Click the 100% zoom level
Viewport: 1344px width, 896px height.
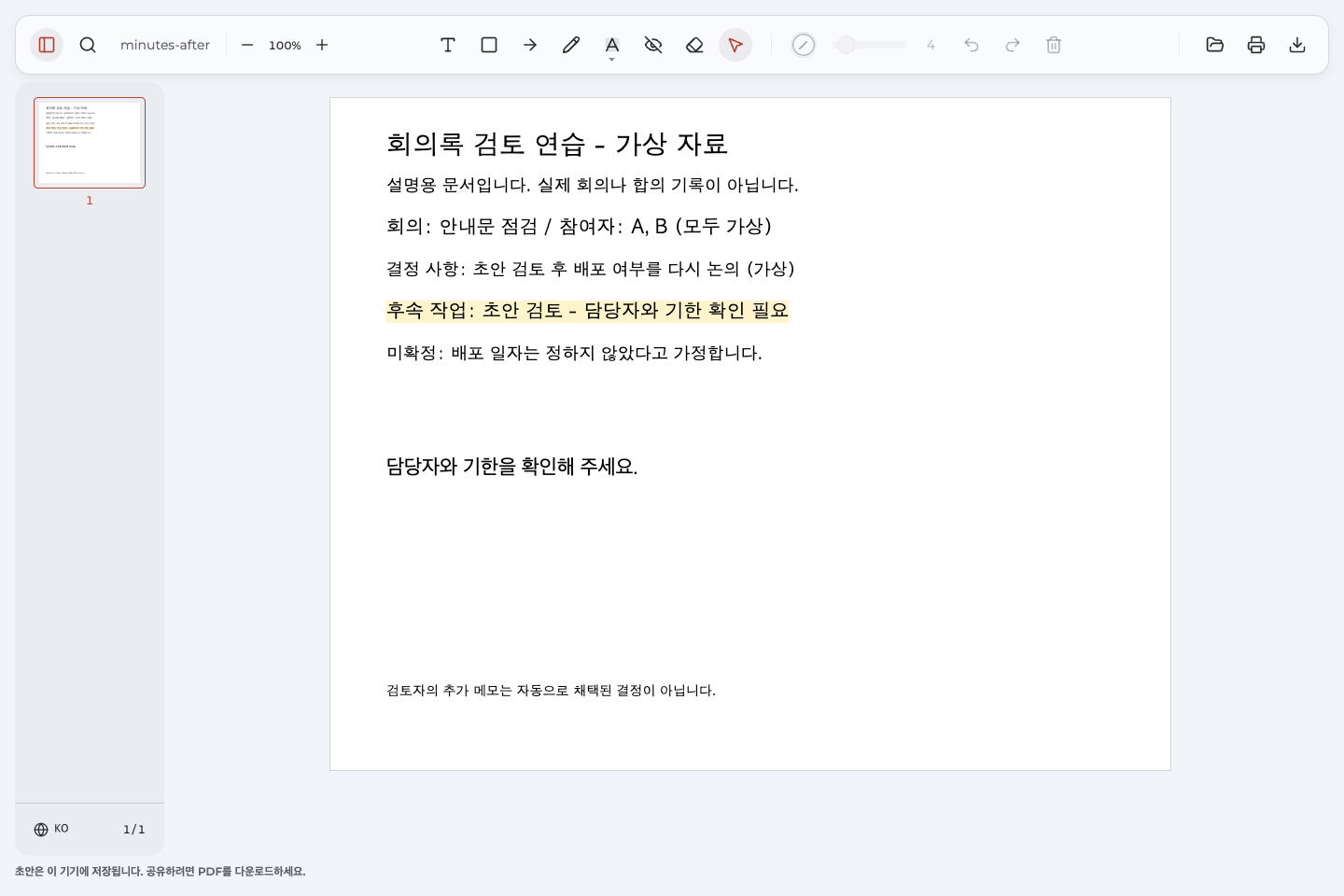click(285, 45)
